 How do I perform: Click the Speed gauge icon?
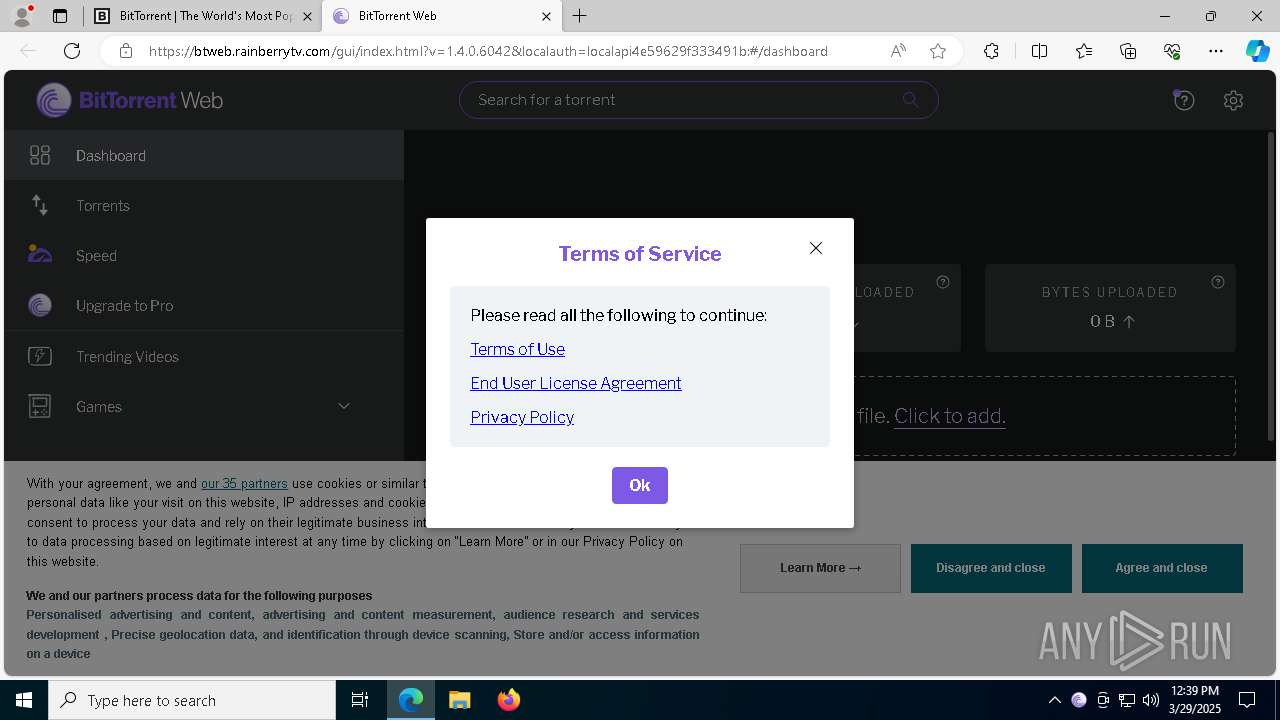coord(40,254)
